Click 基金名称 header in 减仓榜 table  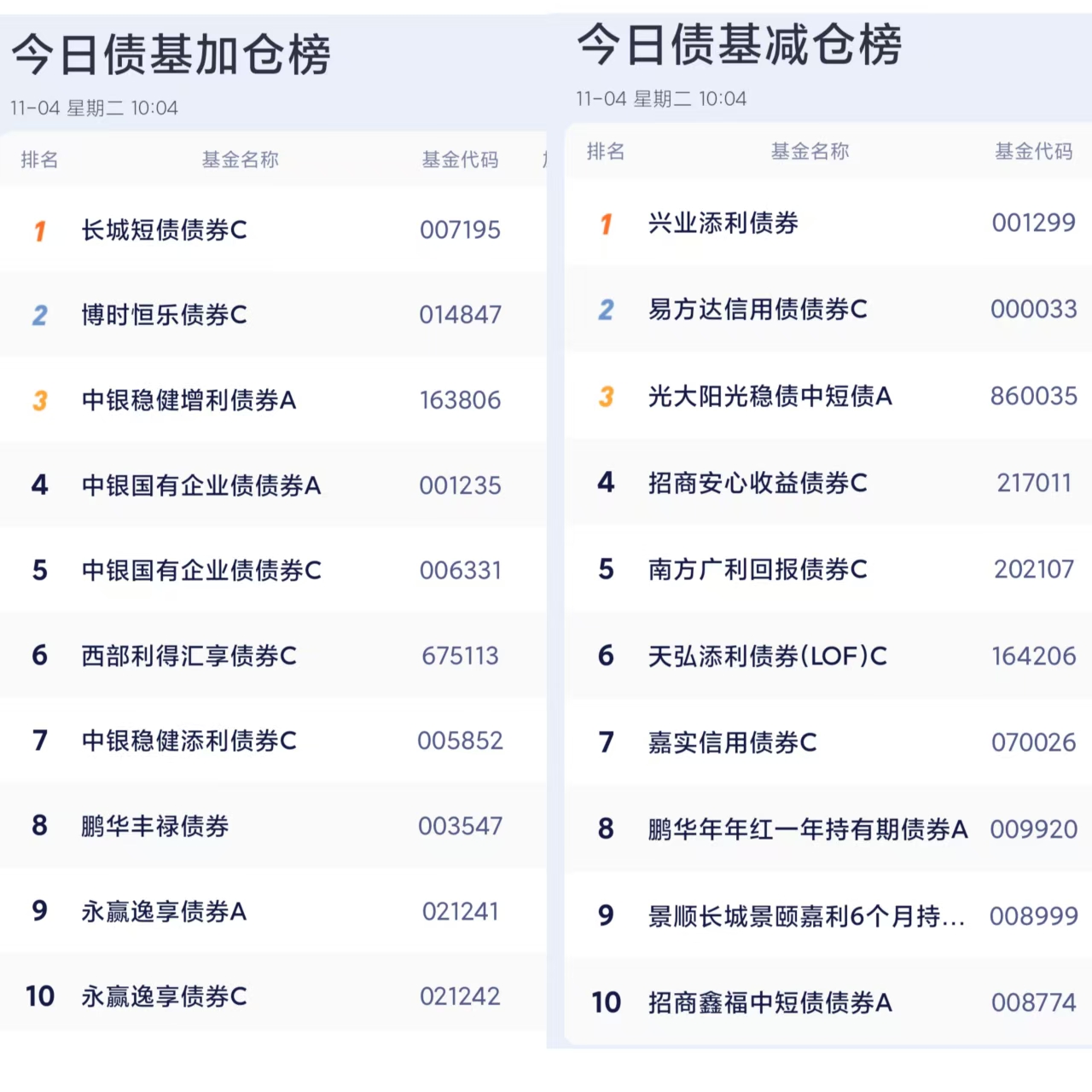pos(810,151)
